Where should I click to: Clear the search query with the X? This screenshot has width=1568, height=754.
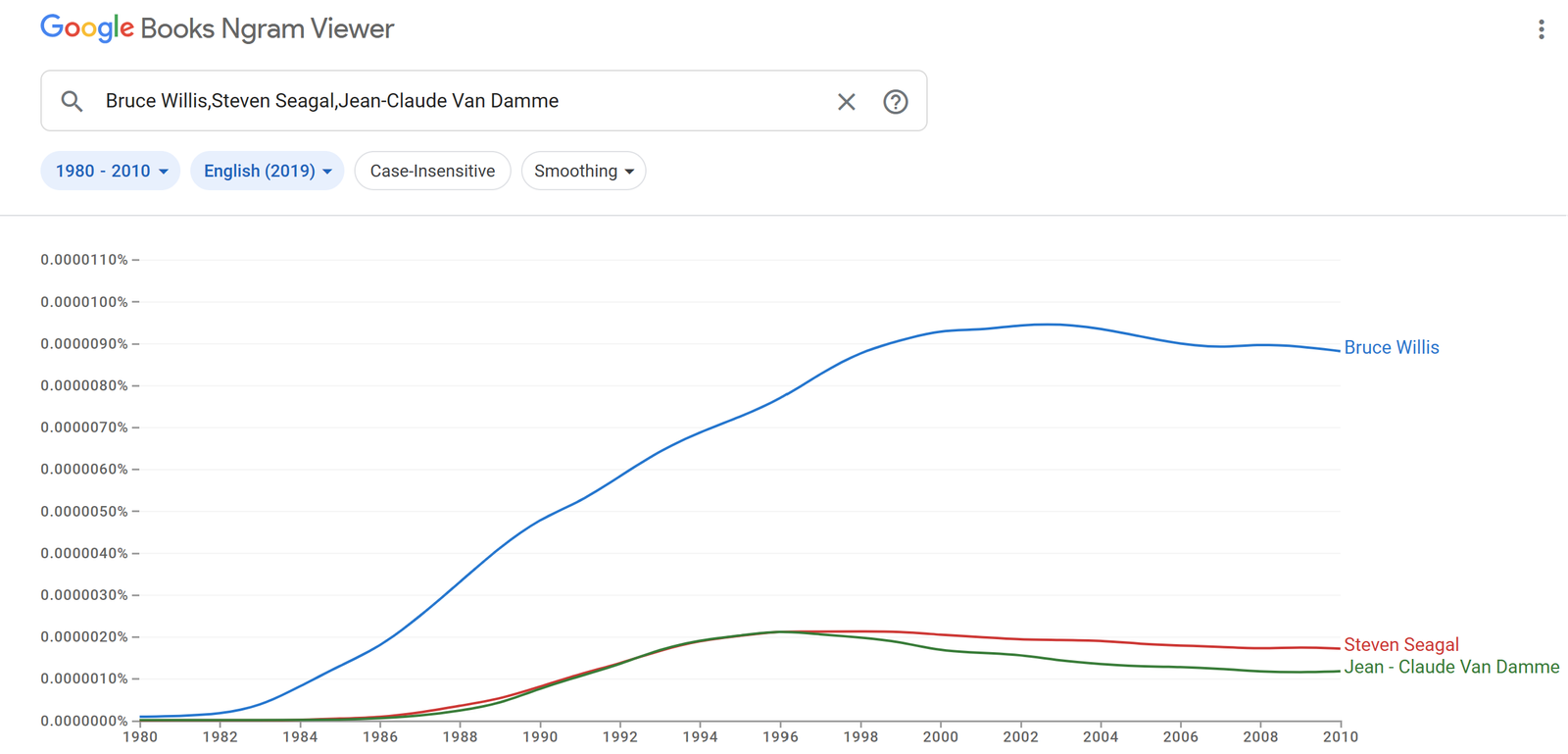click(x=846, y=101)
